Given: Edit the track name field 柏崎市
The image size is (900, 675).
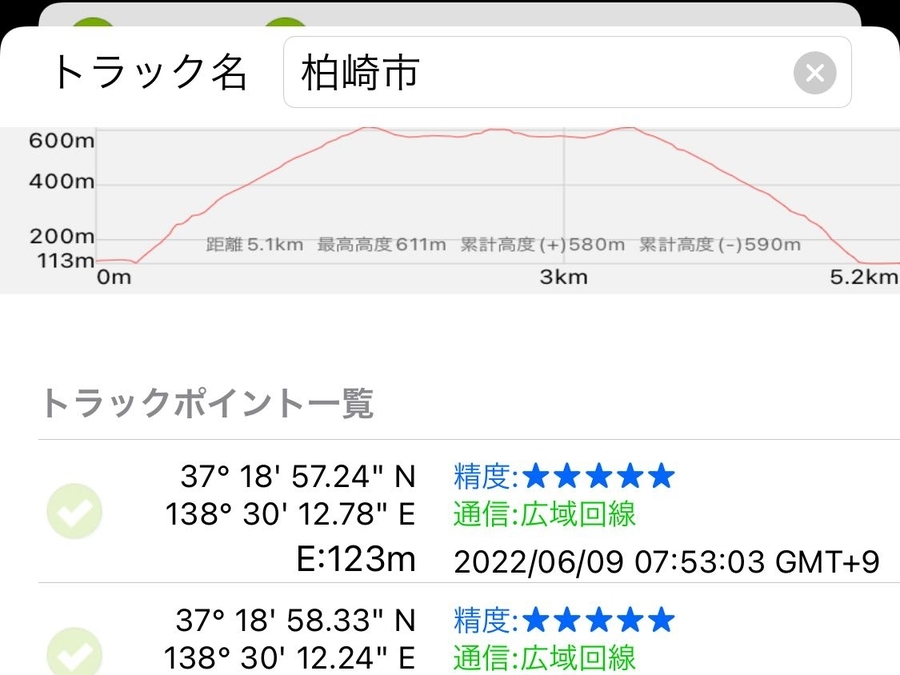Looking at the screenshot, I should (567, 72).
